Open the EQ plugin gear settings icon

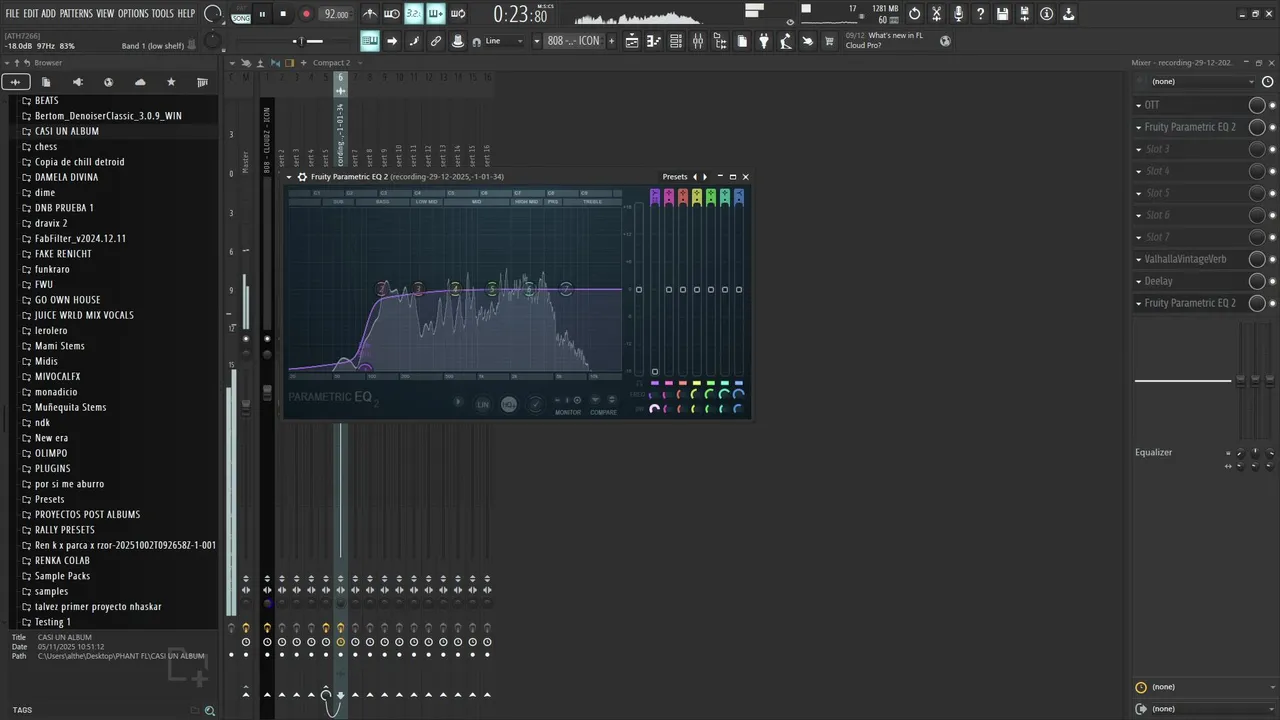click(303, 177)
